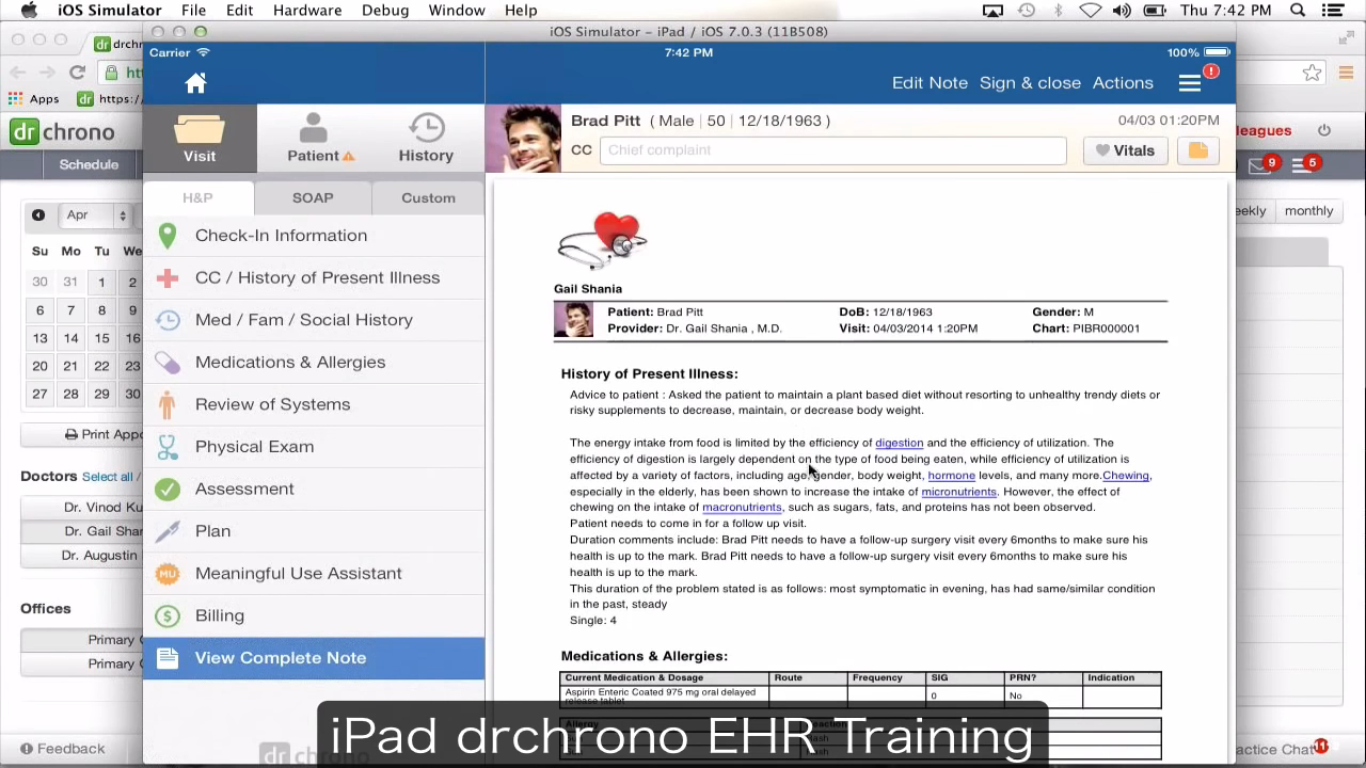Switch to the H&P tab
Image resolution: width=1366 pixels, height=768 pixels.
pyautogui.click(x=198, y=198)
